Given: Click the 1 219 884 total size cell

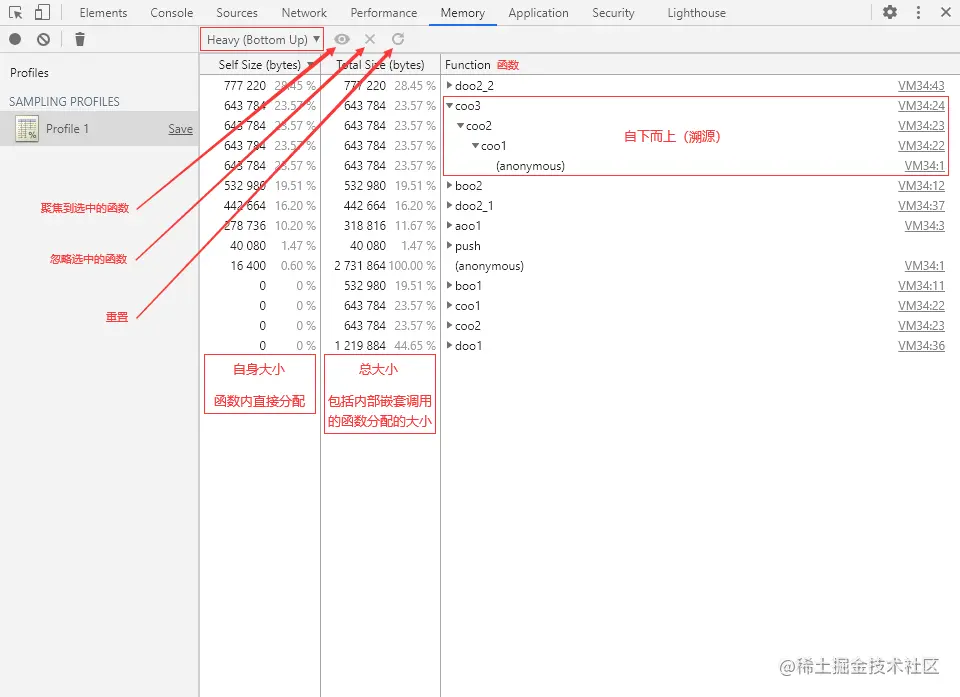Looking at the screenshot, I should [x=360, y=346].
